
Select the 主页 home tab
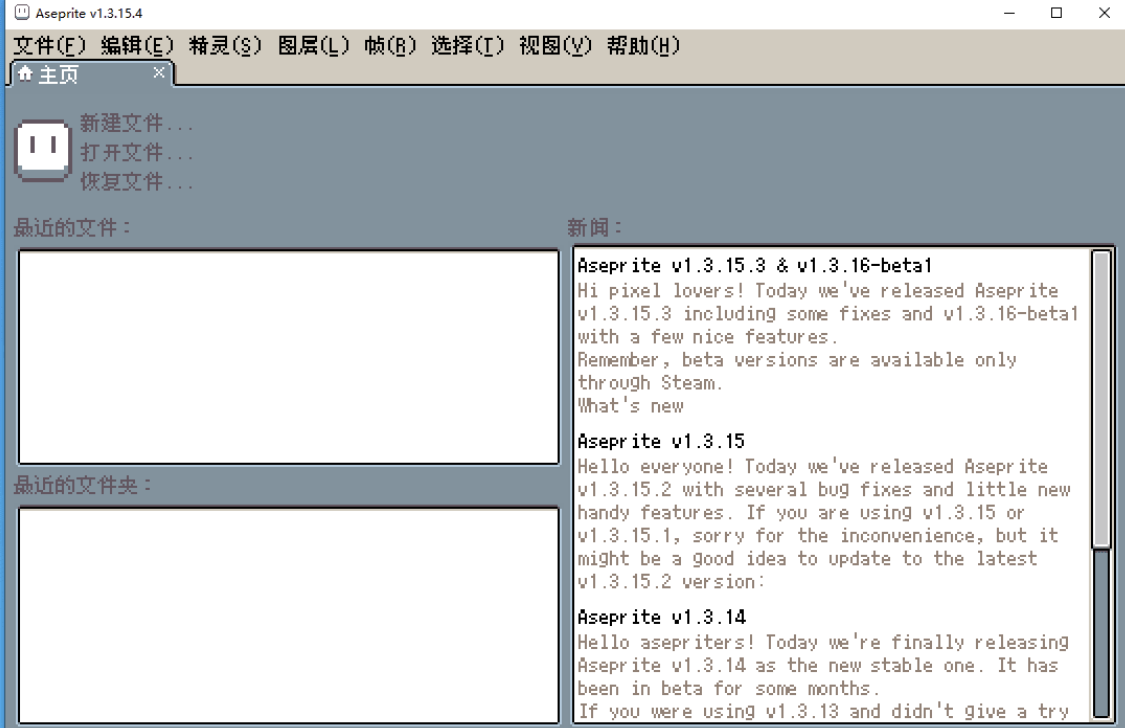click(60, 72)
